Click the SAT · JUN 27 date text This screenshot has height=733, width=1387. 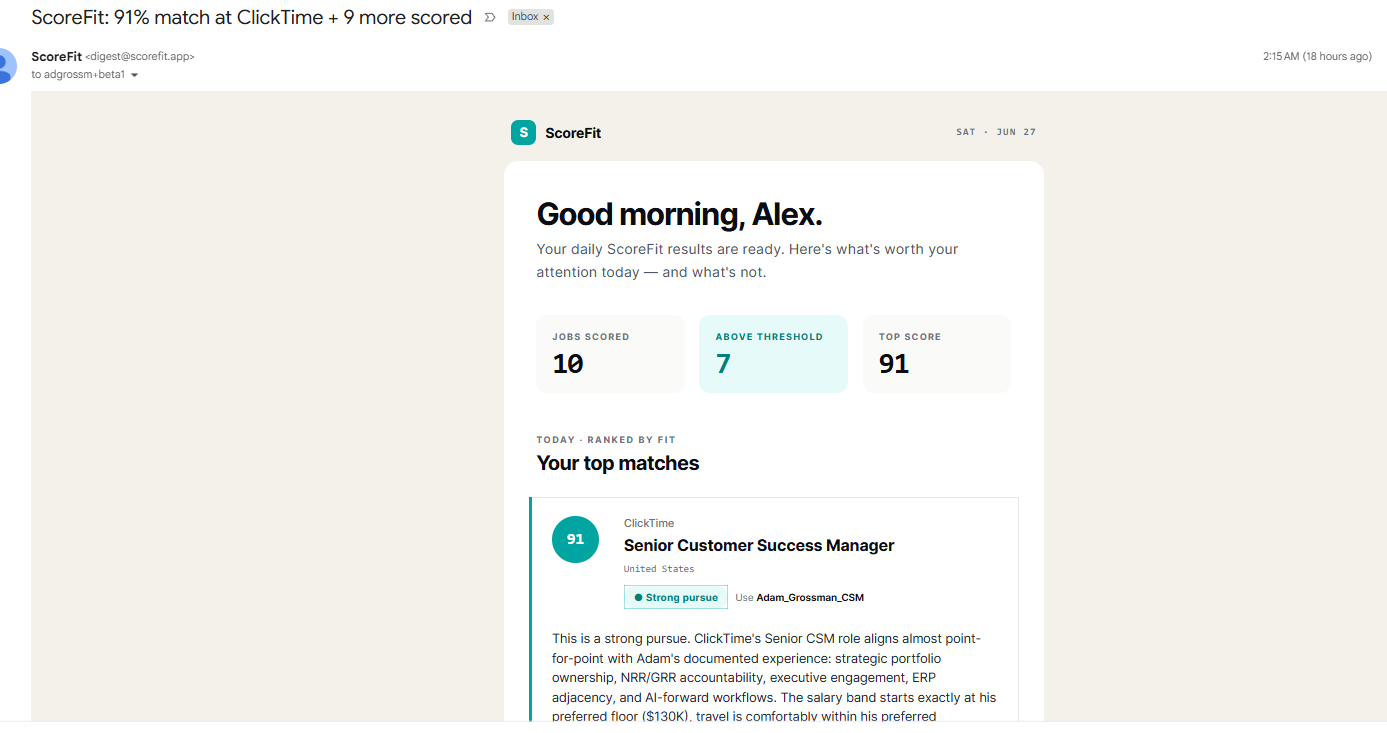[x=996, y=132]
